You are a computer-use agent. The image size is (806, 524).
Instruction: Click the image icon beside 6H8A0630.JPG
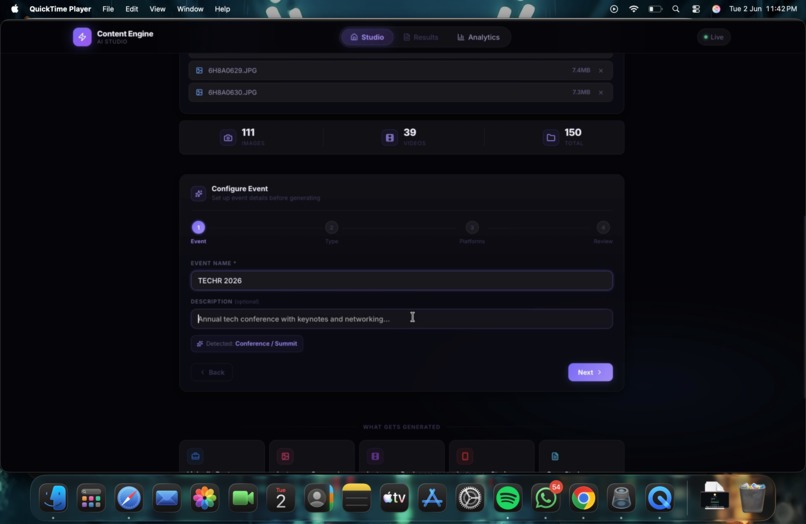(x=199, y=93)
